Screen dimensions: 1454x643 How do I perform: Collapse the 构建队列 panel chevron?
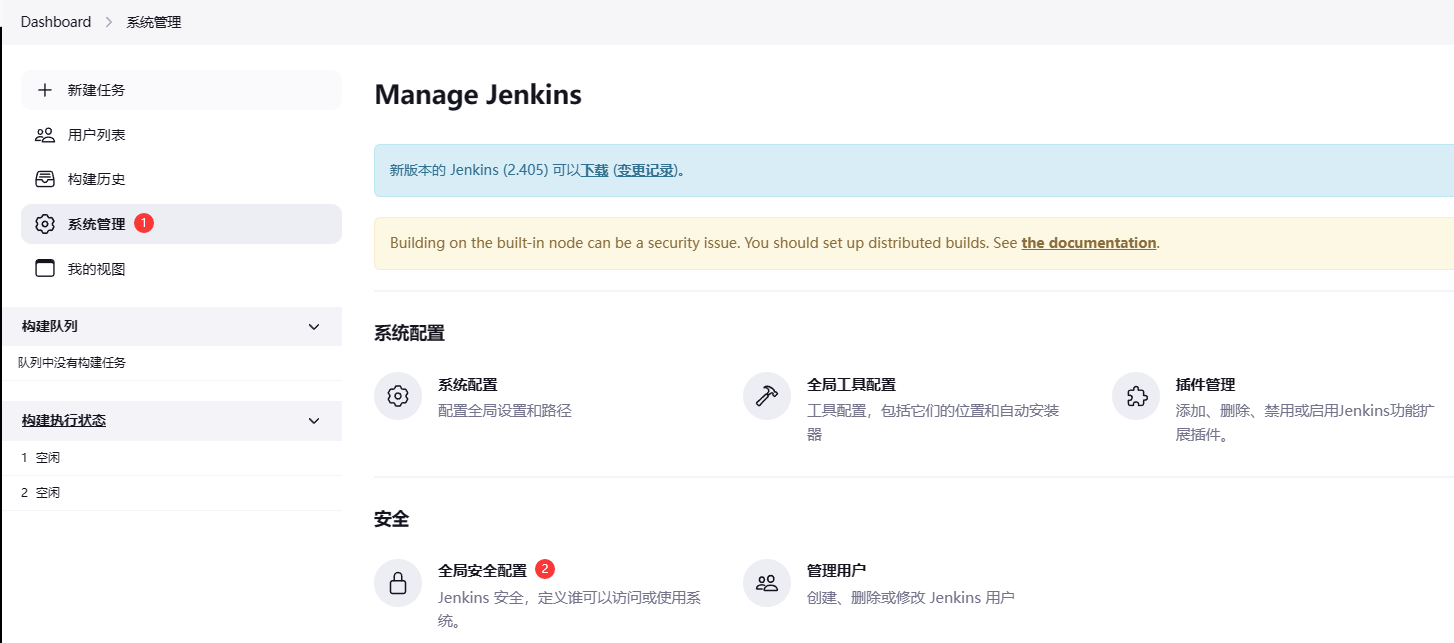tap(314, 327)
